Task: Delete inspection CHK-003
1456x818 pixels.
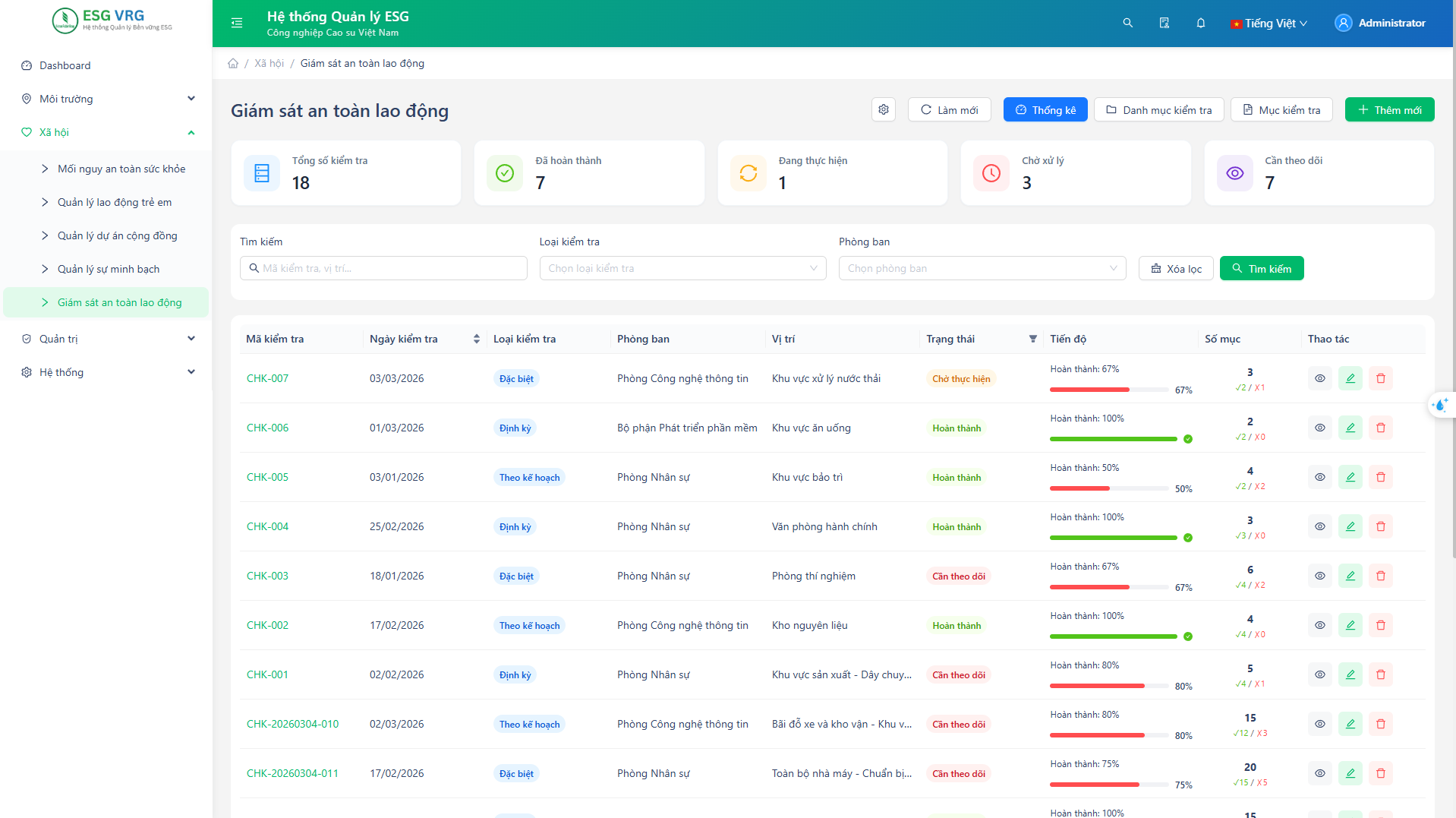Action: 1381,576
